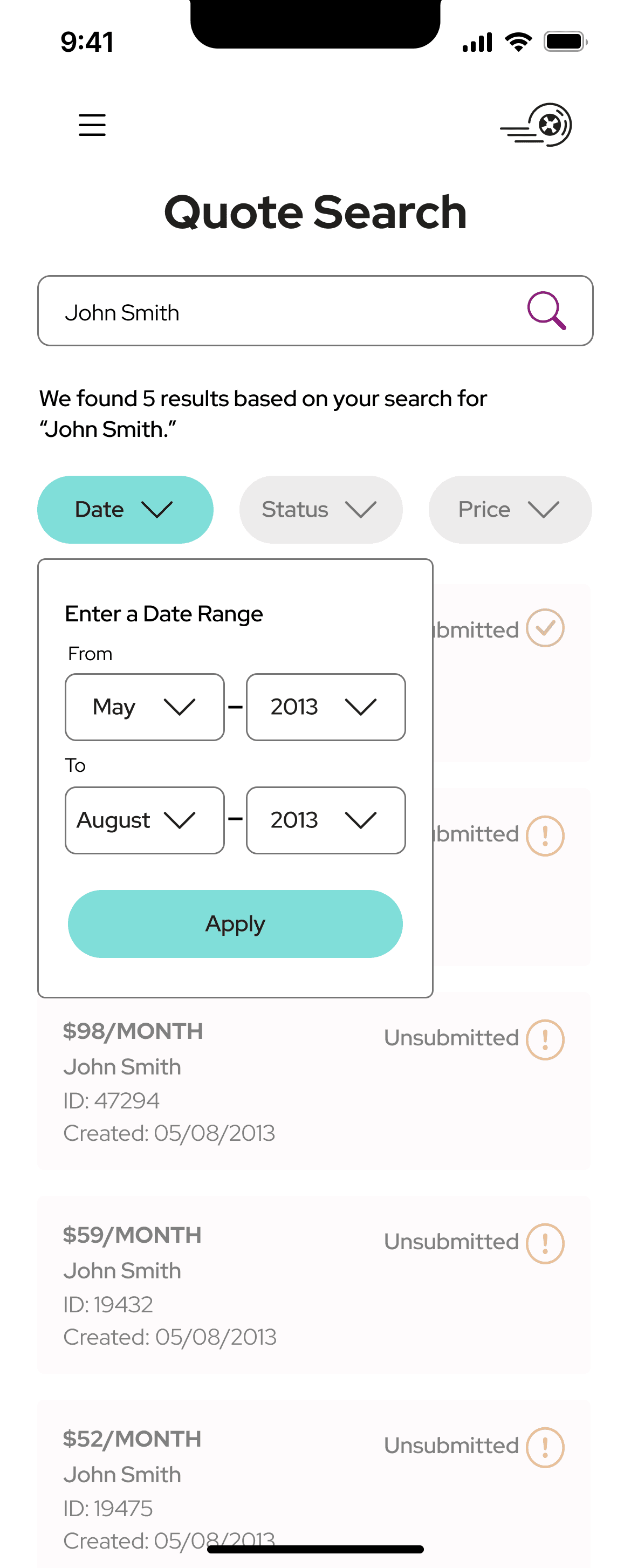Open the Price filter dropdown
Viewport: 631px width, 1568px height.
pyautogui.click(x=510, y=510)
